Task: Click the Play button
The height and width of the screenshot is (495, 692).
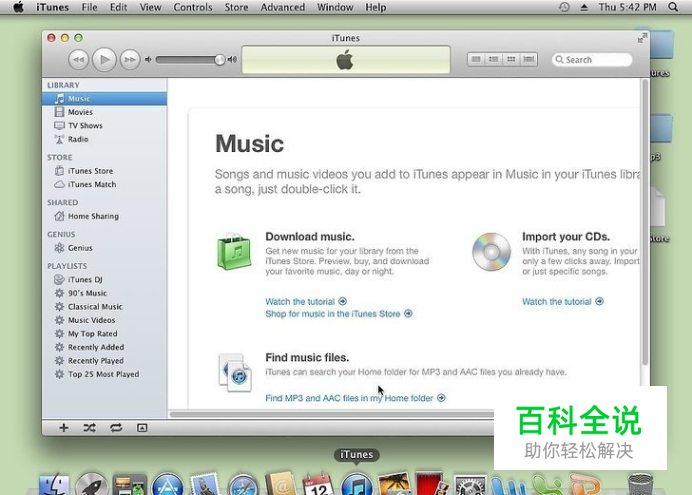Action: (x=104, y=60)
